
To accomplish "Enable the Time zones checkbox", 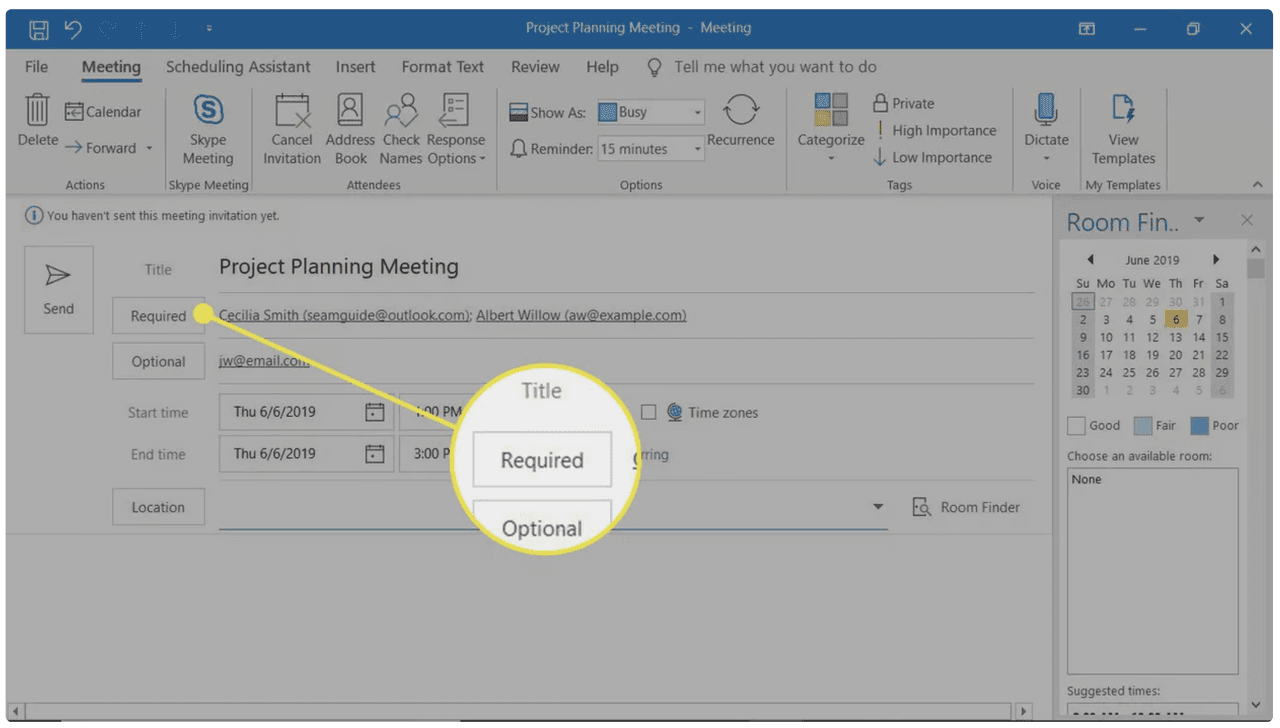I will (x=648, y=412).
